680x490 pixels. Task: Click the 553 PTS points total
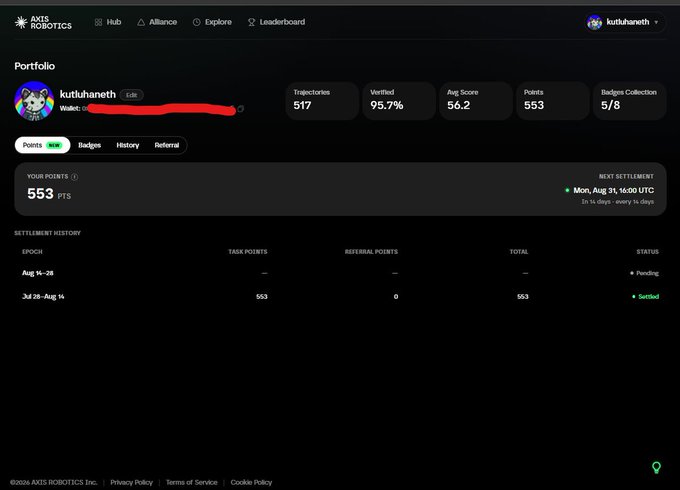click(x=49, y=194)
